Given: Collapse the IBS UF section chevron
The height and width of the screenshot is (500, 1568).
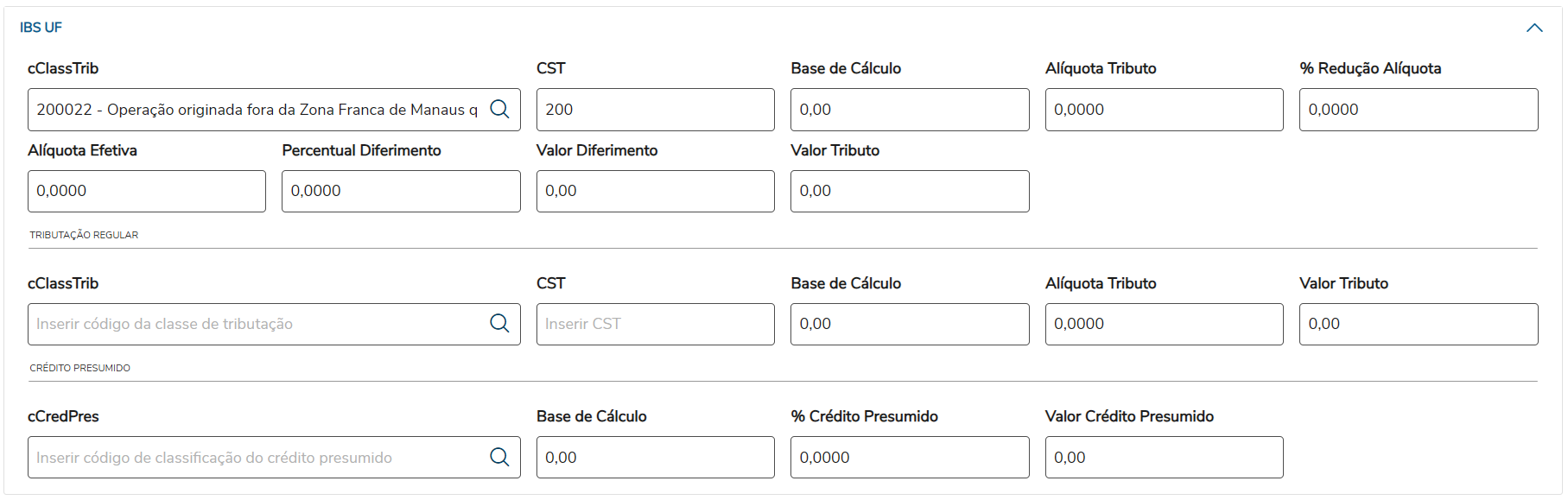Looking at the screenshot, I should click(1534, 28).
